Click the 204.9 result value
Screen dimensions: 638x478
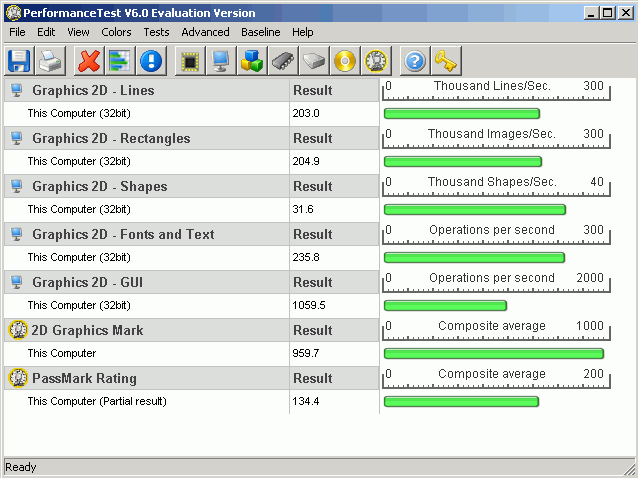pos(306,162)
